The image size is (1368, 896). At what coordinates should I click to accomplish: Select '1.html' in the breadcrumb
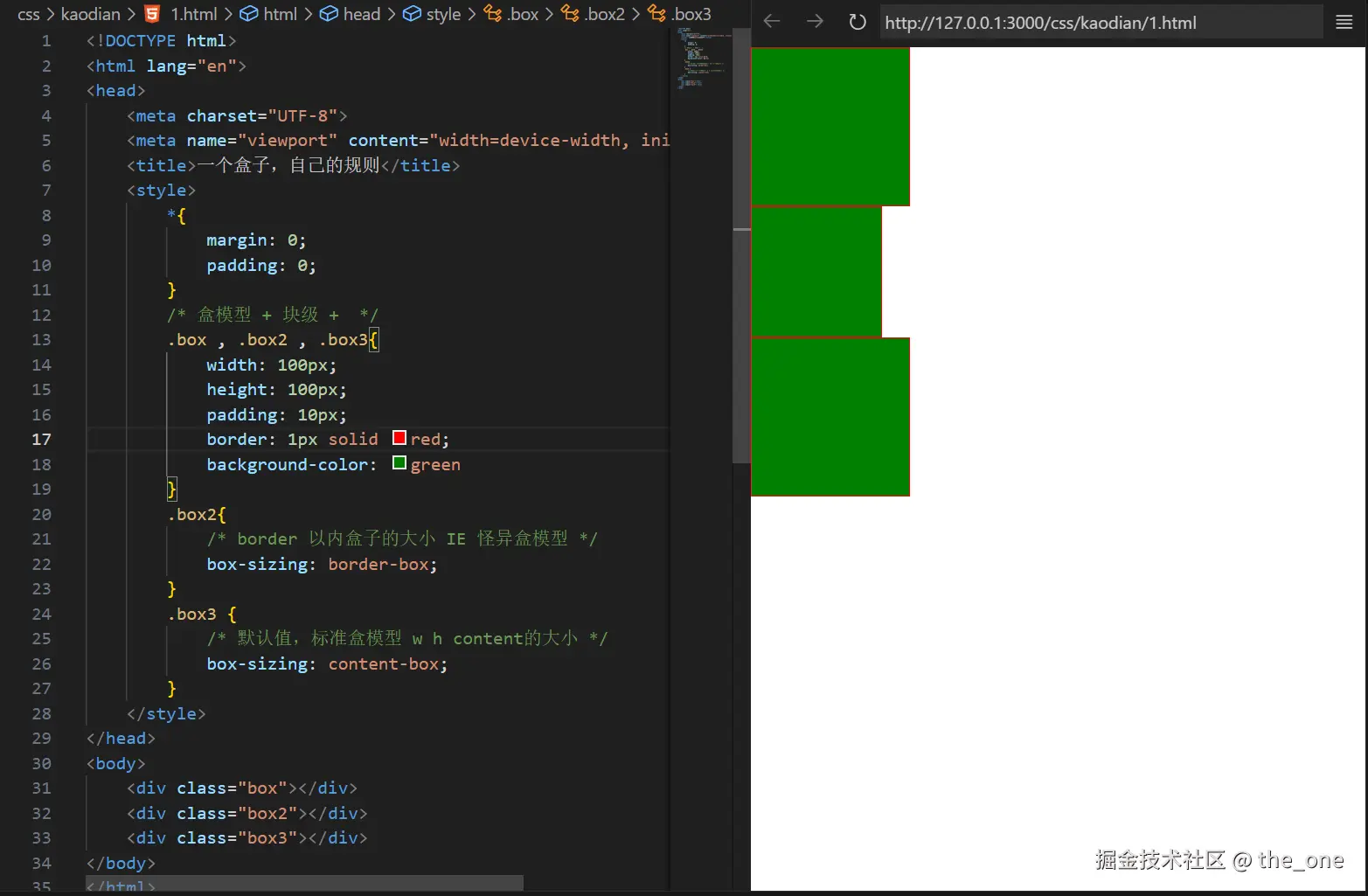(193, 14)
